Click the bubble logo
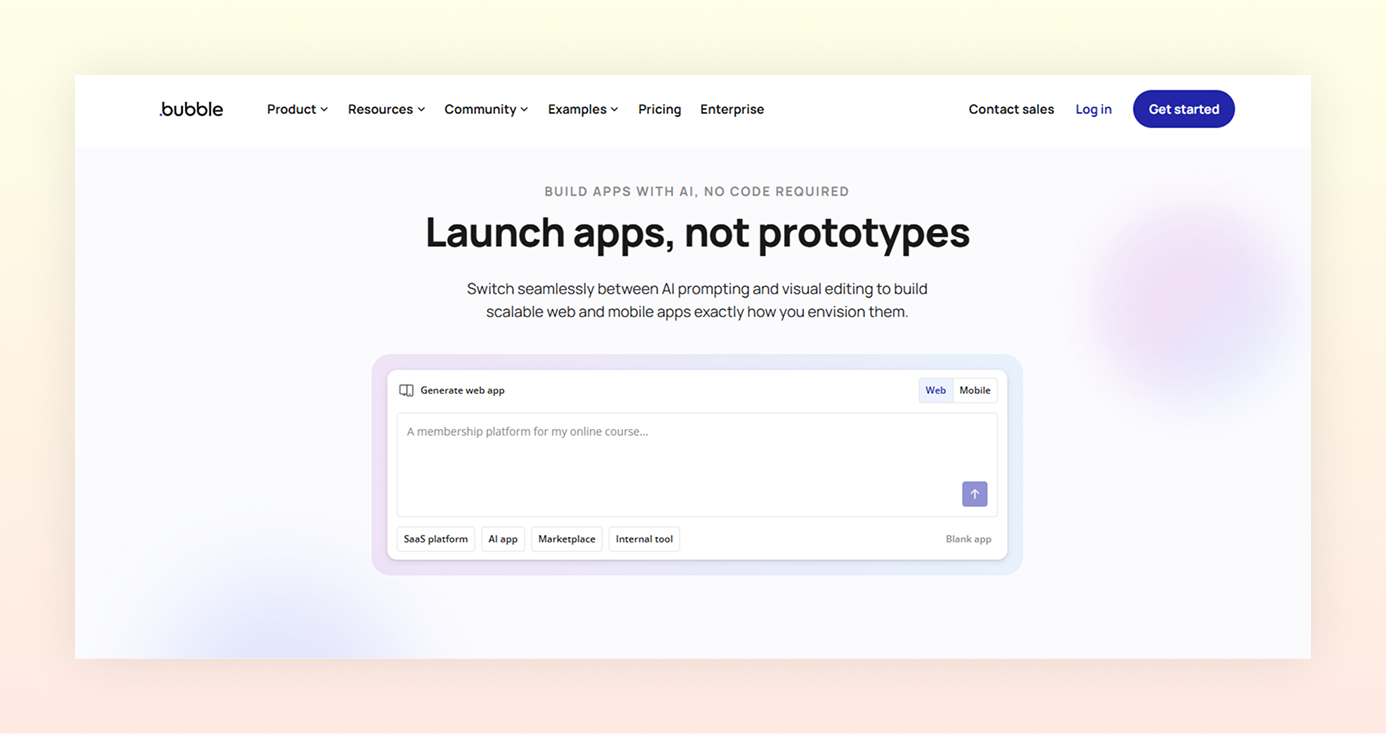This screenshot has width=1386, height=734. (191, 109)
